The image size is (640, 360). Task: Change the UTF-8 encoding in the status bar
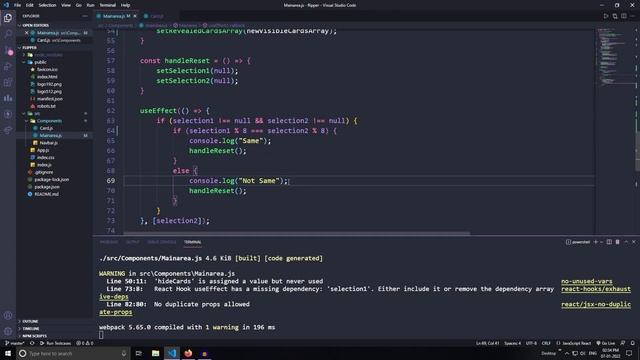point(531,343)
